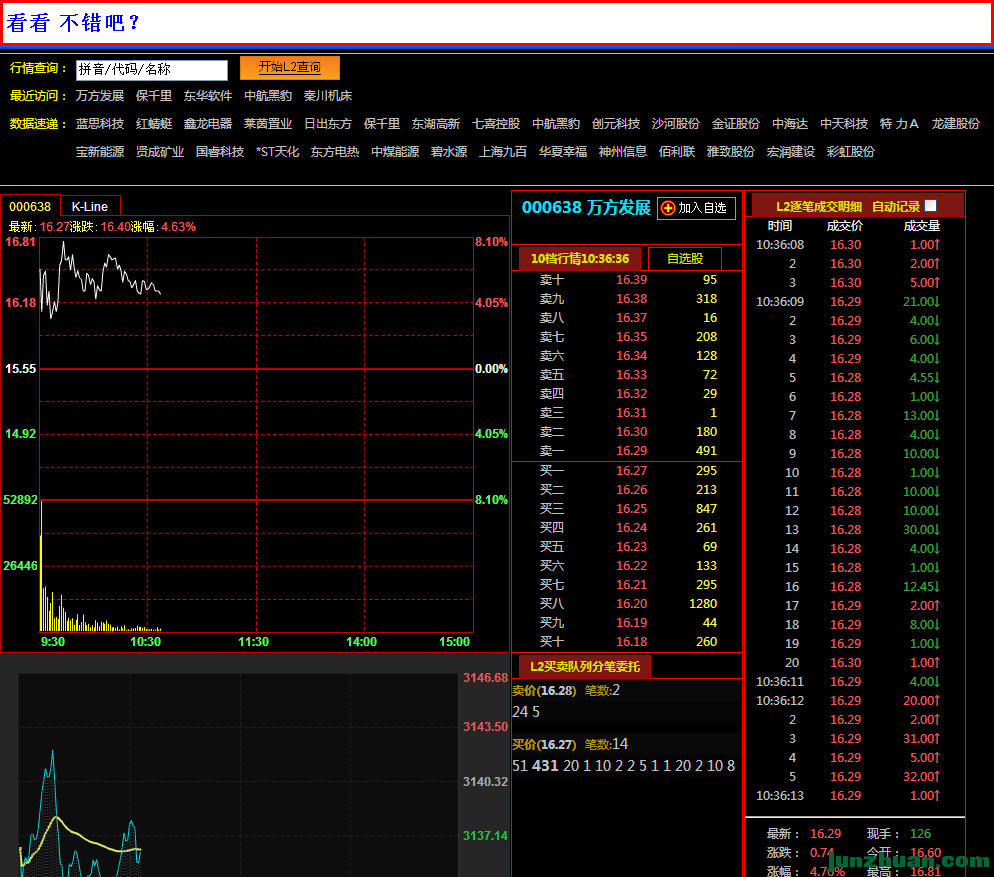
Task: Open the 彩虹股份 stock link
Action: 851,152
